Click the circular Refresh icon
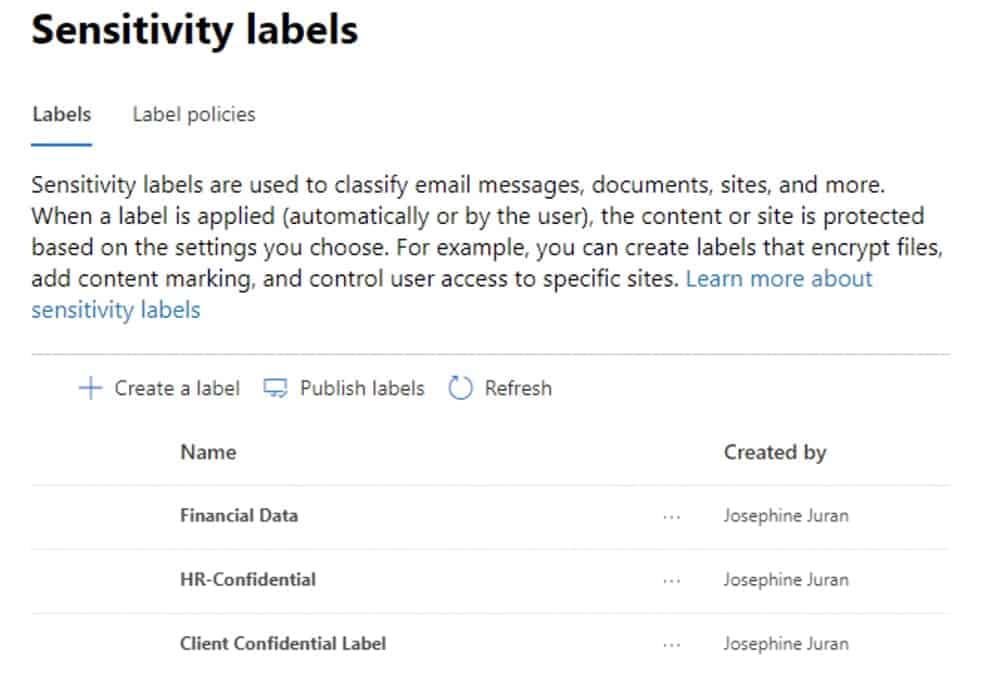Viewport: 1000px width, 694px height. pyautogui.click(x=460, y=388)
